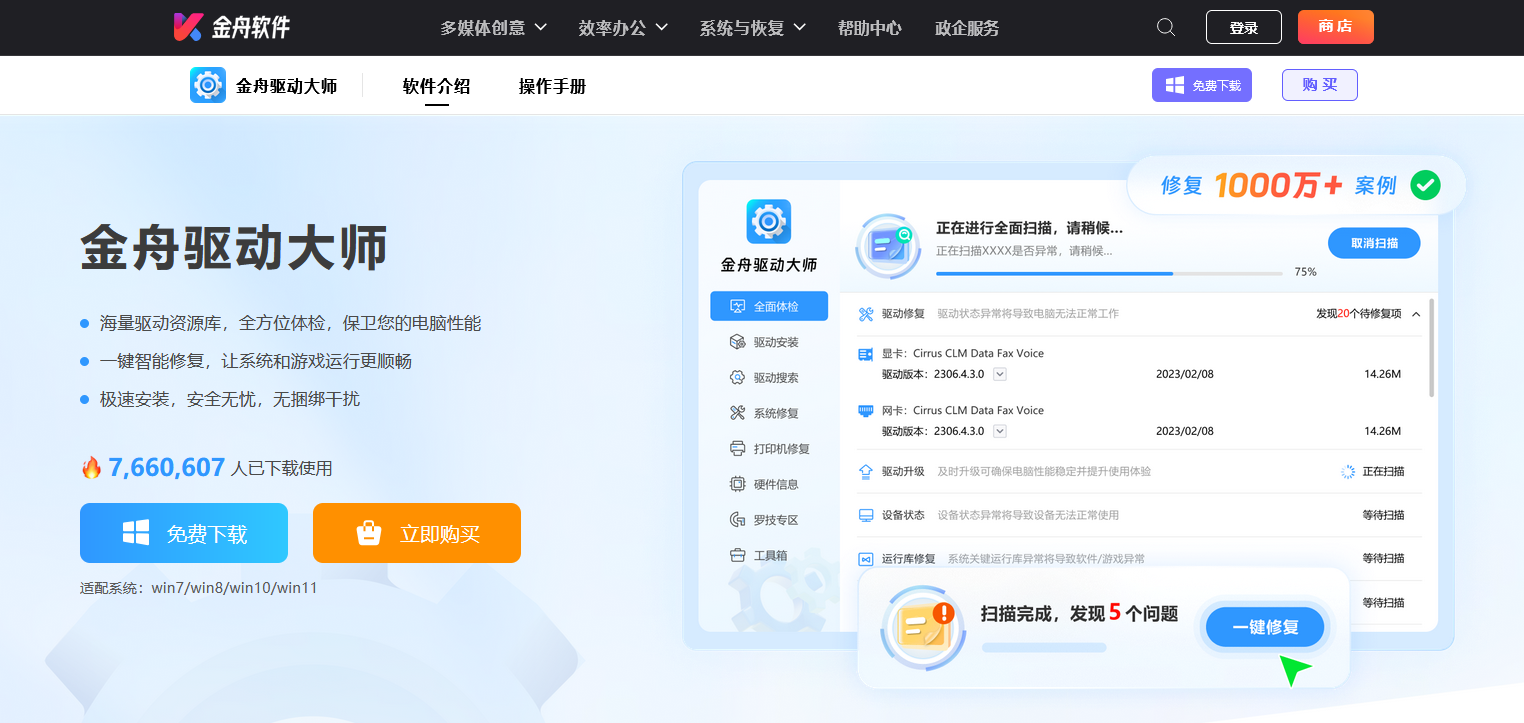Click 等待扫描 status in 设备状态 row

1384,515
